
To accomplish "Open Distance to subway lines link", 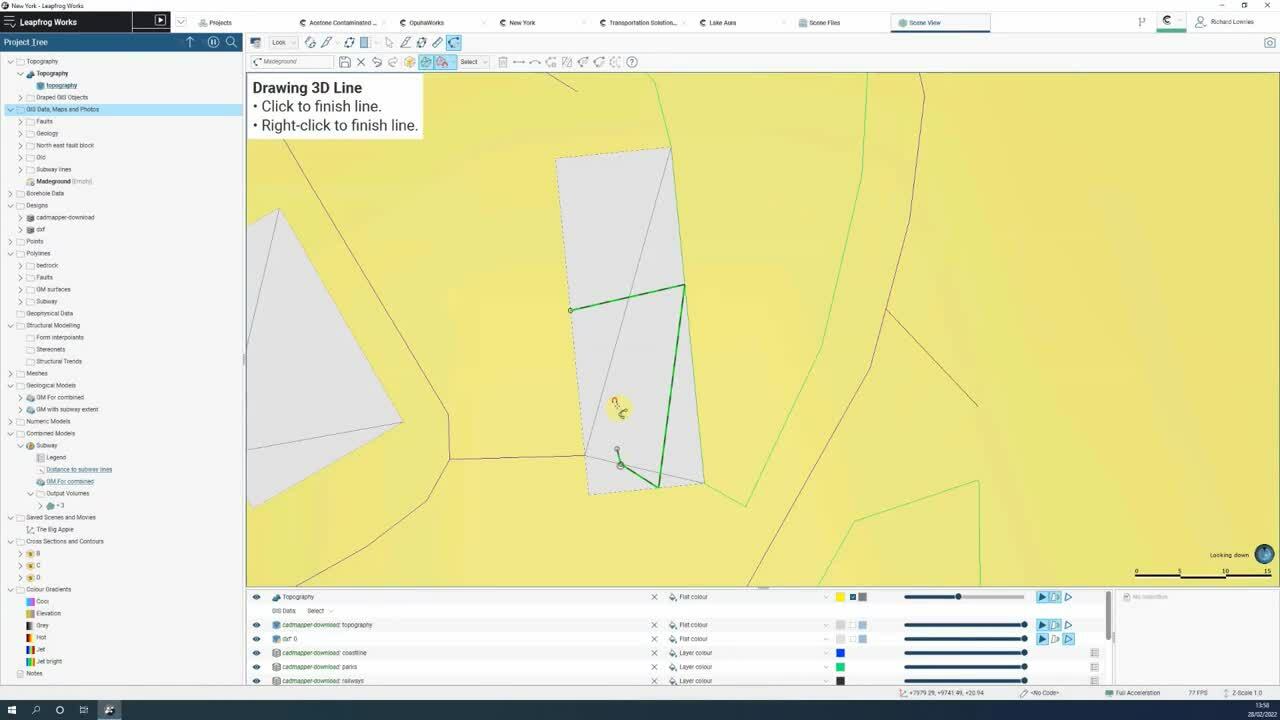I will 79,469.
